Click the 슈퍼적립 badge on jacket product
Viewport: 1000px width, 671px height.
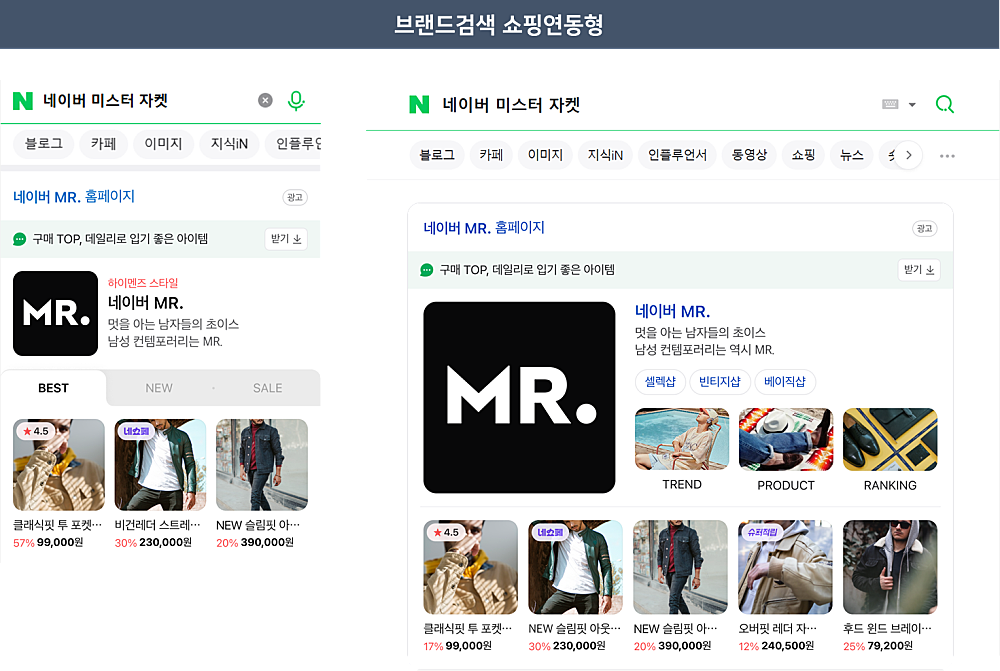(761, 532)
